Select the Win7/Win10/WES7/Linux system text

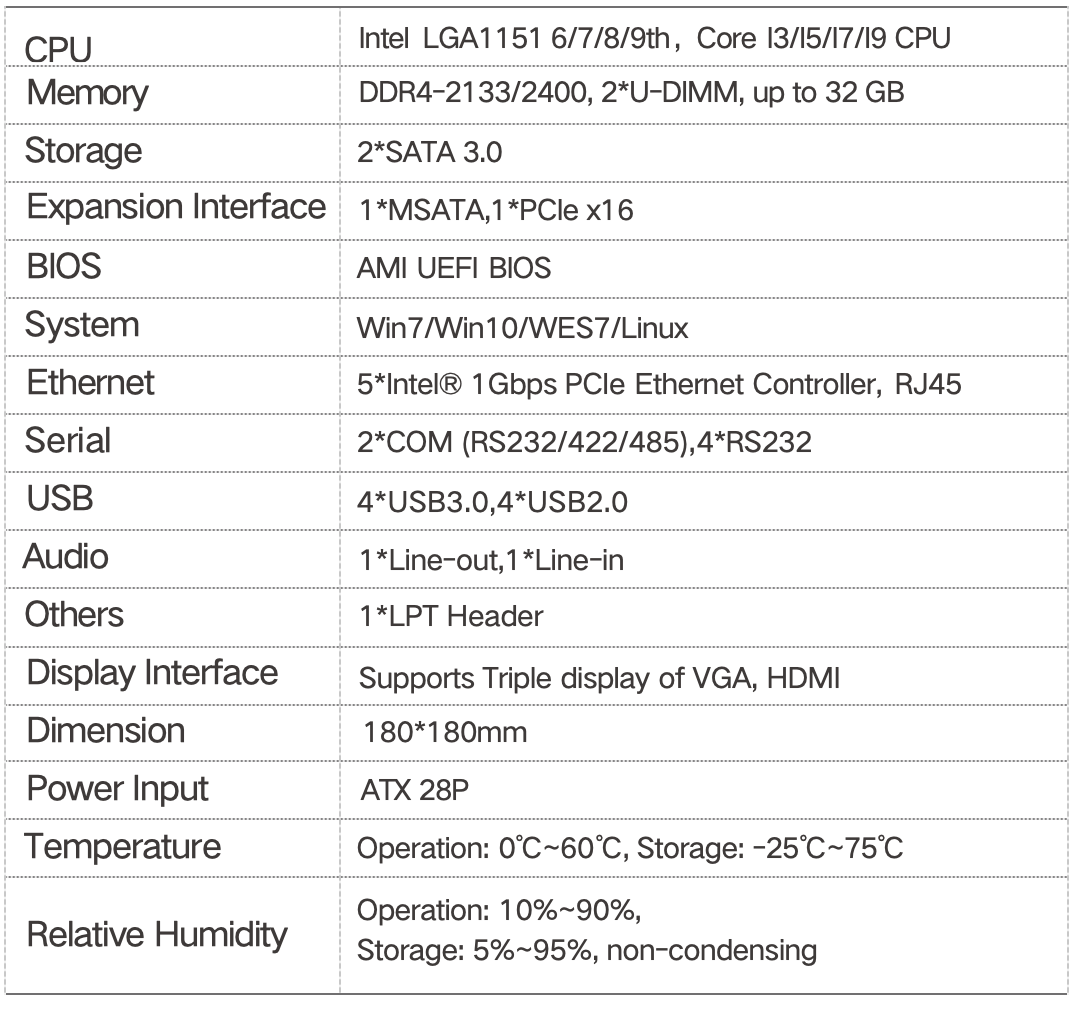523,327
